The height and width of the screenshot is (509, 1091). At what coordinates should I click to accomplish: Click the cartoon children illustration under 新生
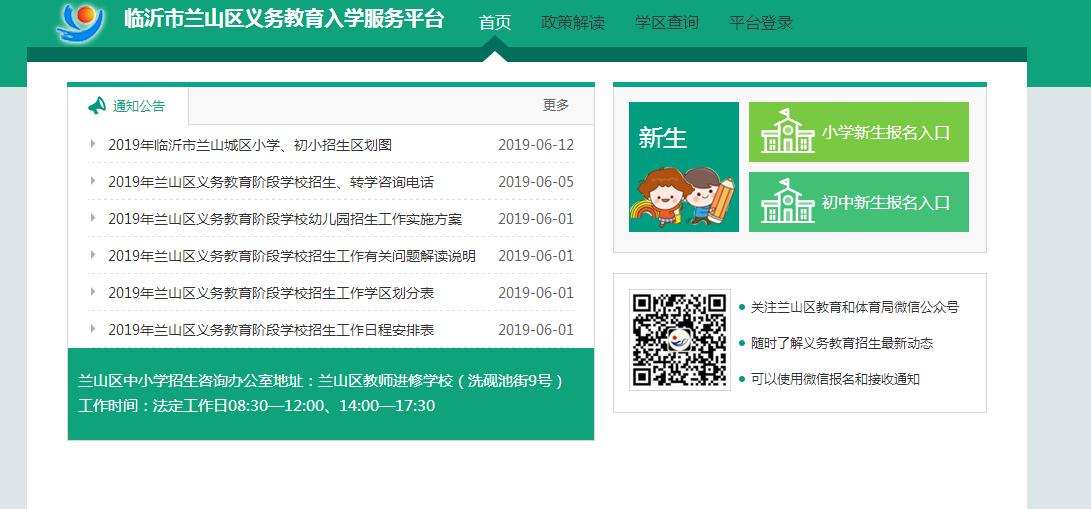[683, 196]
